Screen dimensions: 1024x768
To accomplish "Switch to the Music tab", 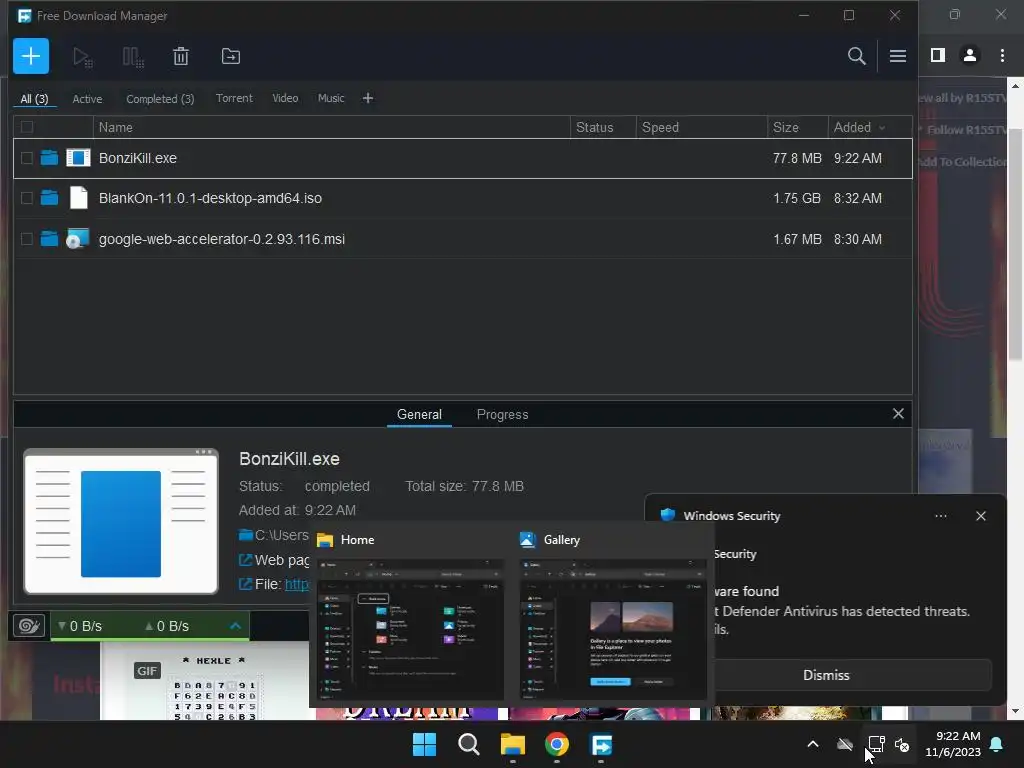I will click(x=330, y=98).
